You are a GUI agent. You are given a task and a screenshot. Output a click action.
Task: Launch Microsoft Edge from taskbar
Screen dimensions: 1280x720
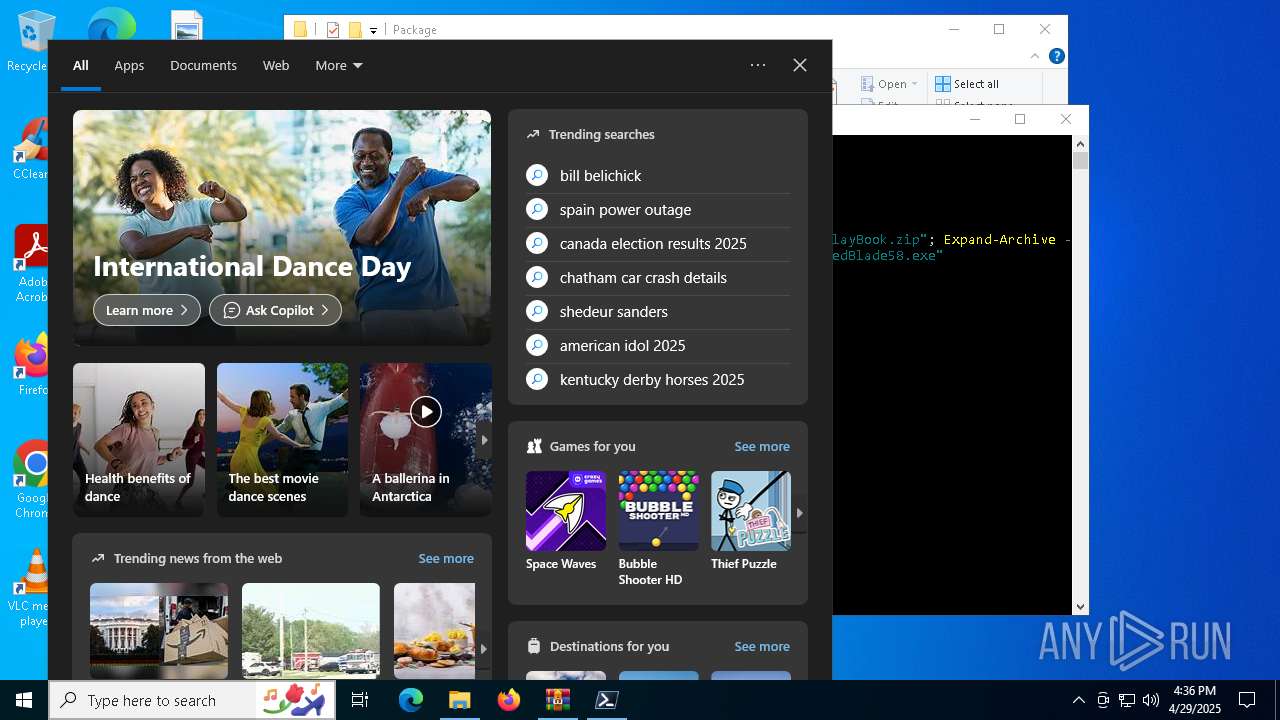[x=411, y=700]
